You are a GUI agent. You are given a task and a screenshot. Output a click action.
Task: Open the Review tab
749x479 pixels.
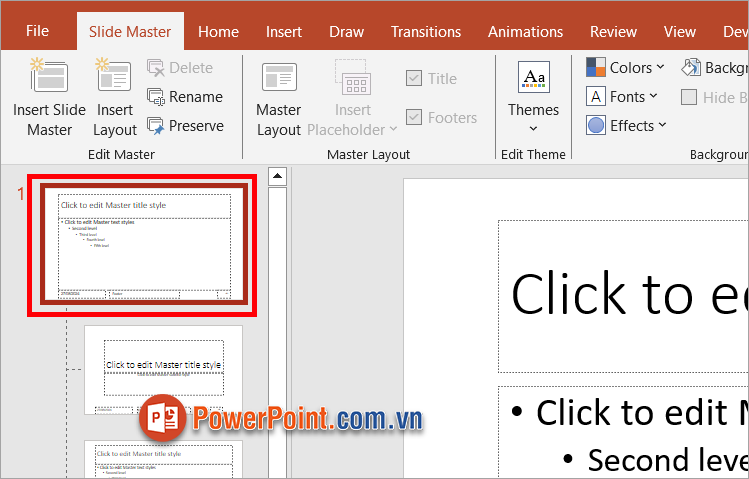[x=613, y=32]
